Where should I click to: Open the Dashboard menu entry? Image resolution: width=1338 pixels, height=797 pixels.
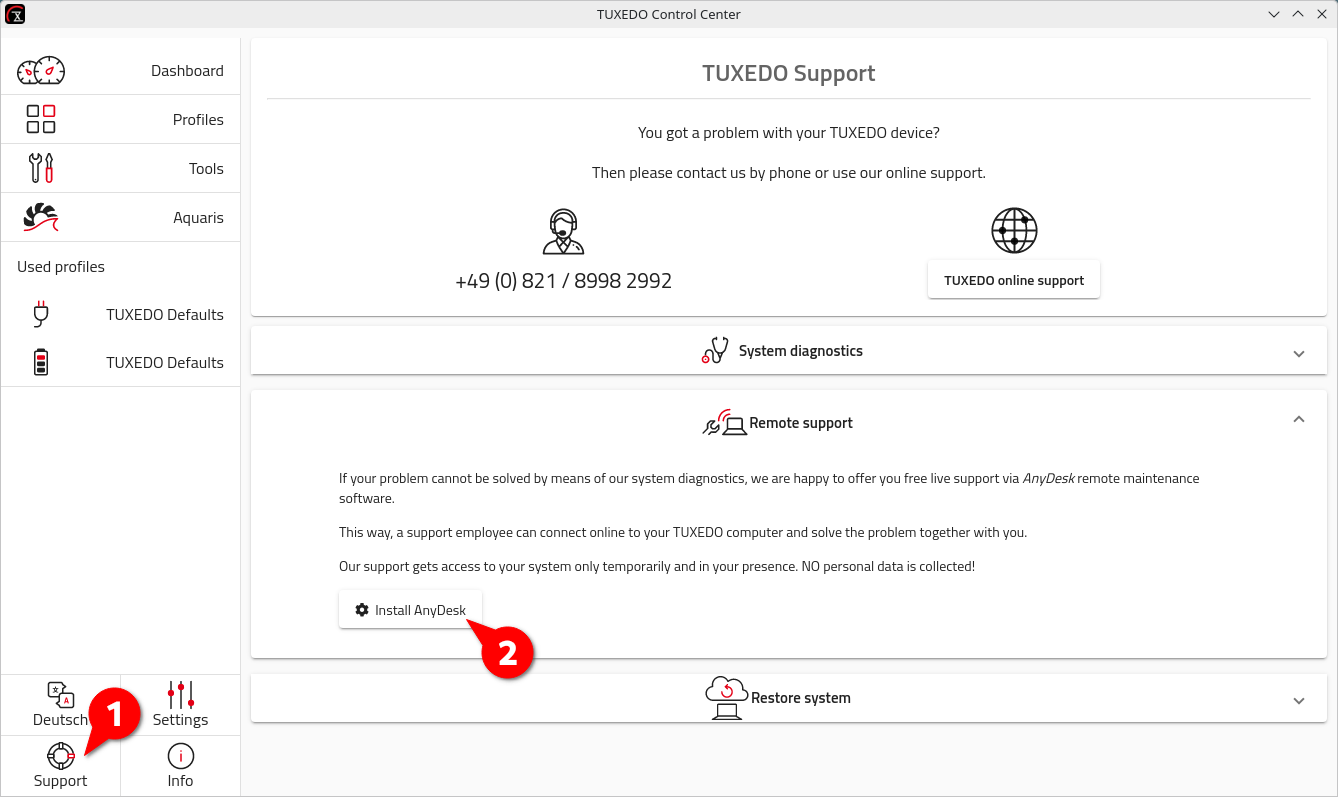pos(120,71)
